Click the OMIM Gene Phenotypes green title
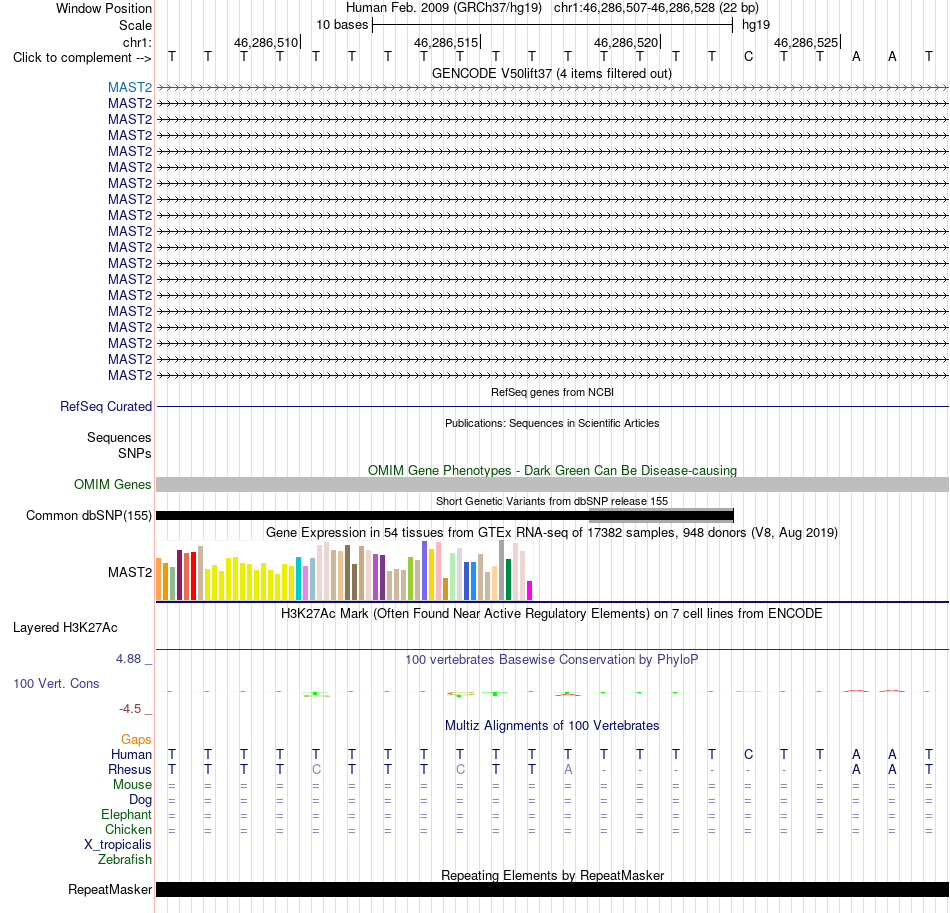 click(x=552, y=470)
